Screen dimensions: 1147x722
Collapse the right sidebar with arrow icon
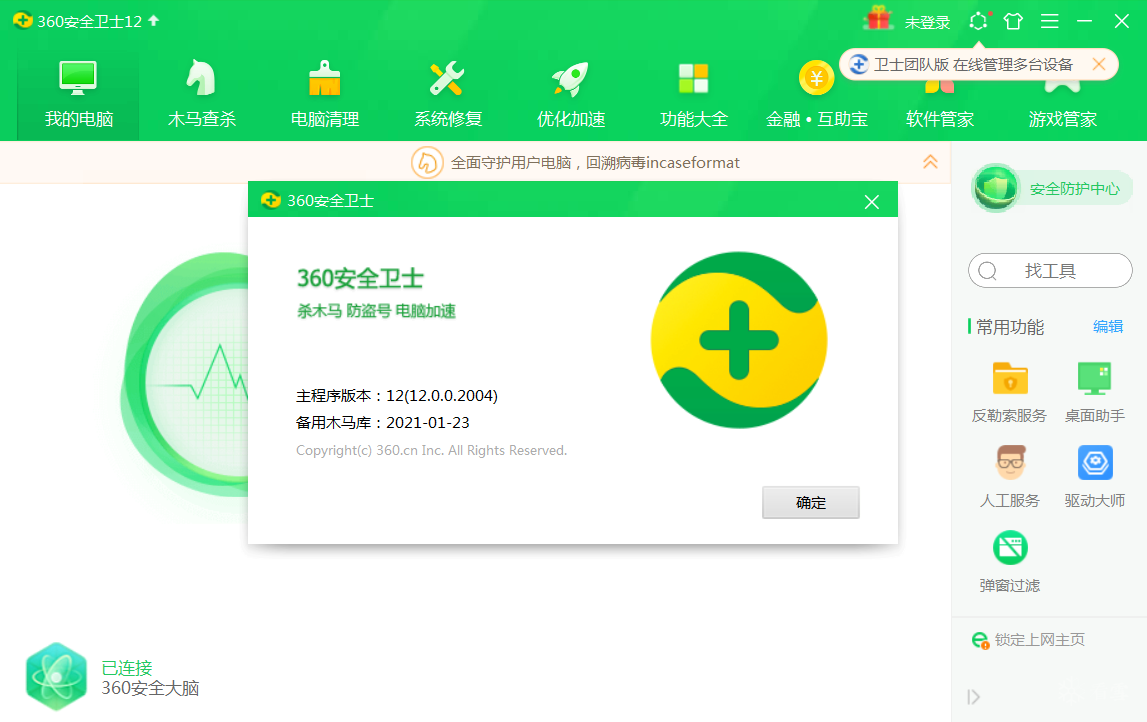click(974, 697)
